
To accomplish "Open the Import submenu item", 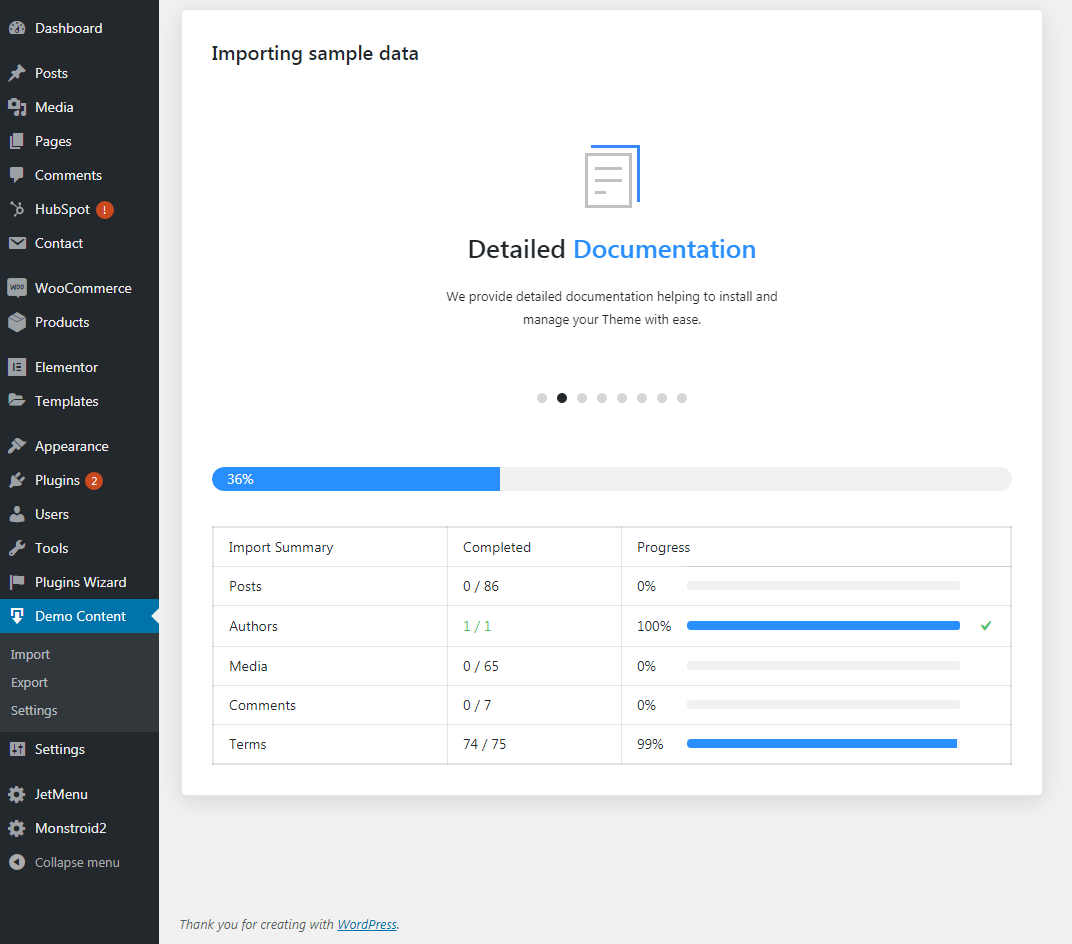I will [x=30, y=654].
